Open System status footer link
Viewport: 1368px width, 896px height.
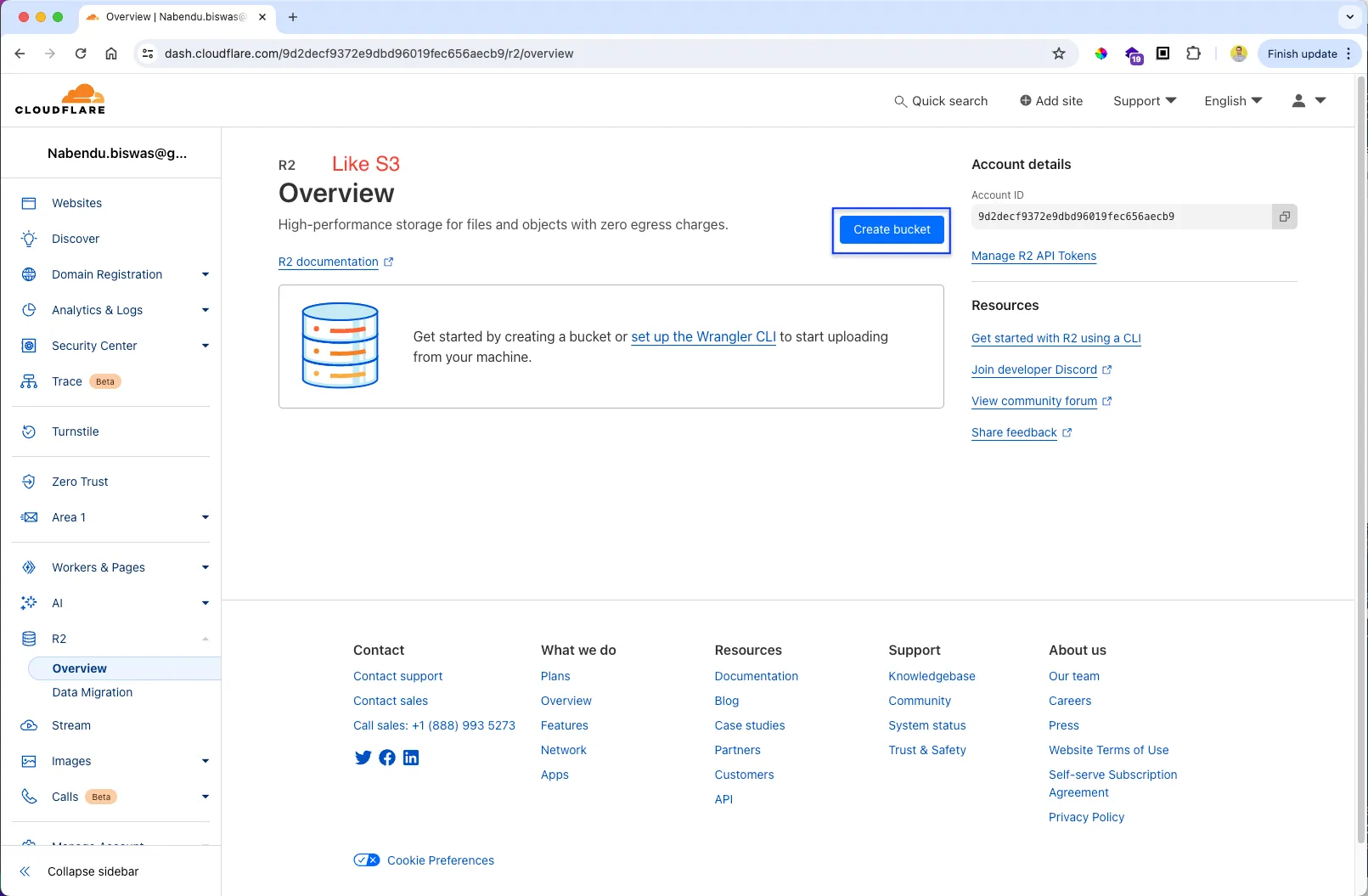coord(927,725)
